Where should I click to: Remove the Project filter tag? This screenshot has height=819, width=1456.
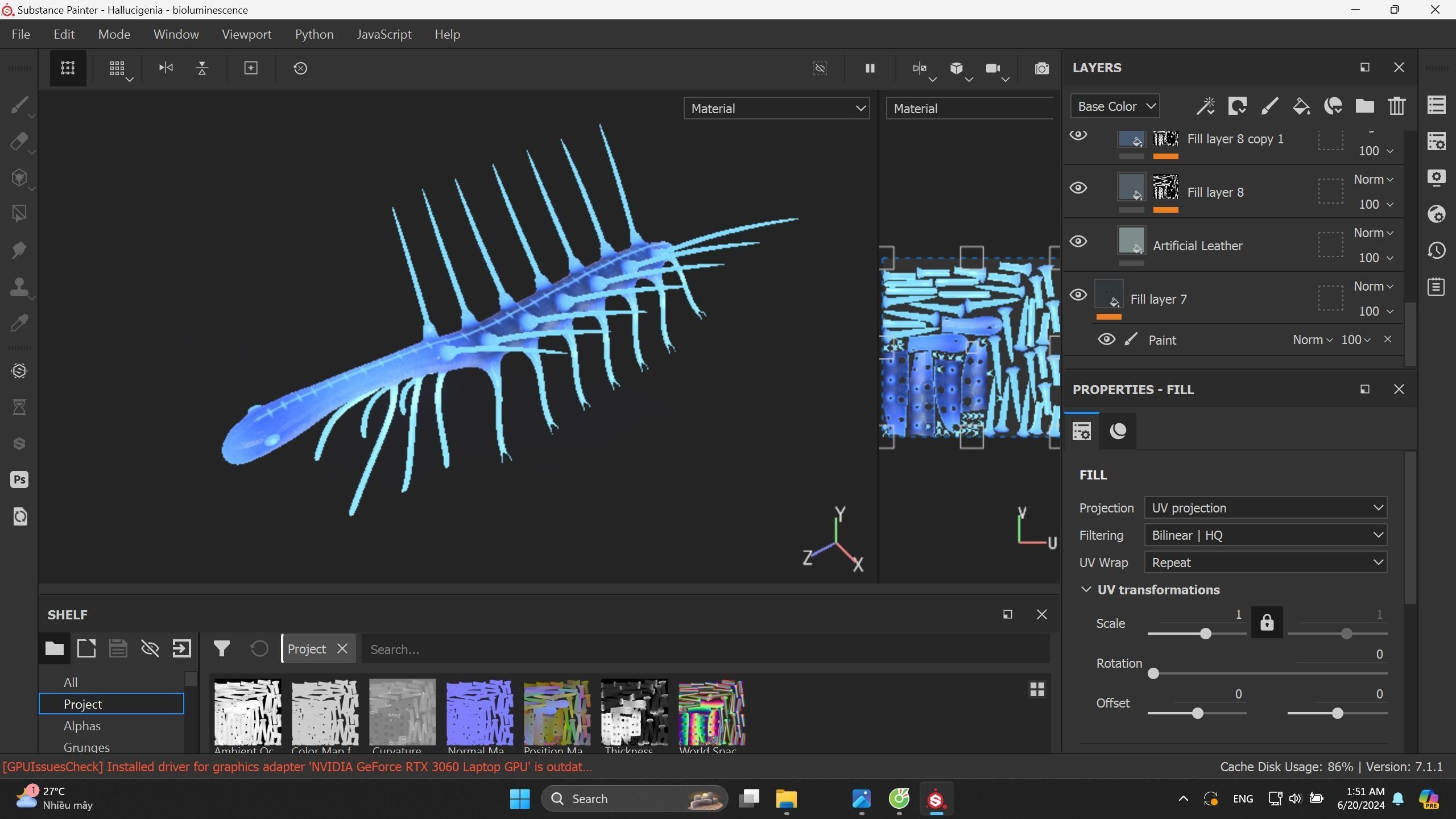point(342,649)
